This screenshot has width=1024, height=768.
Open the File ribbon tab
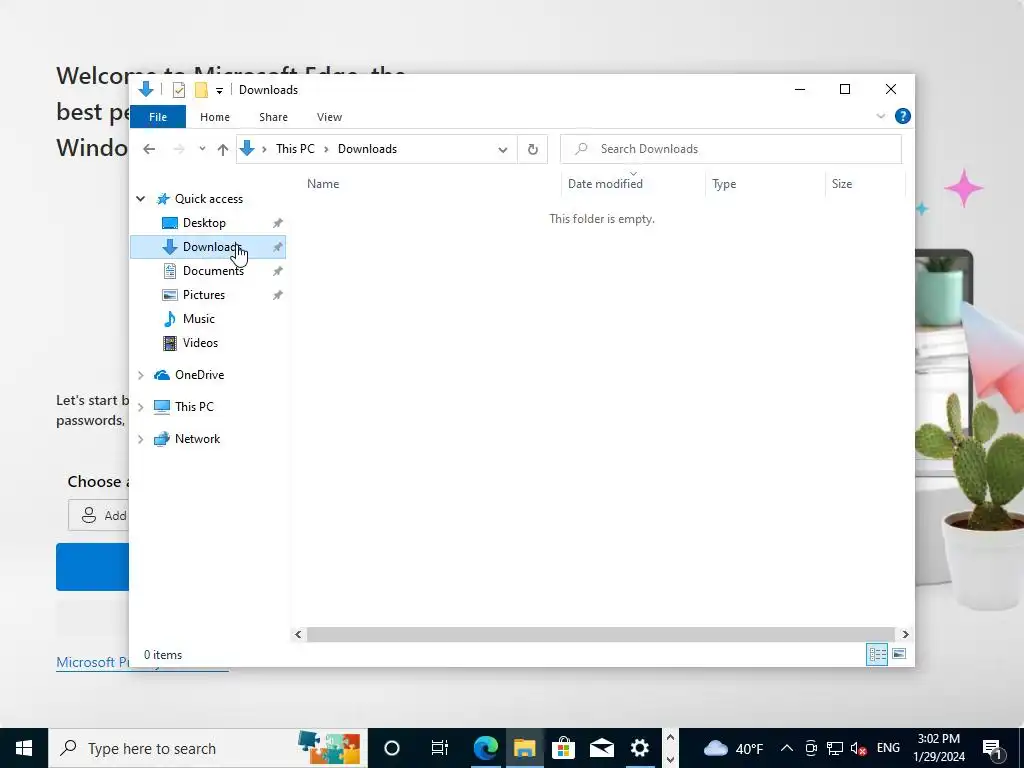158,117
